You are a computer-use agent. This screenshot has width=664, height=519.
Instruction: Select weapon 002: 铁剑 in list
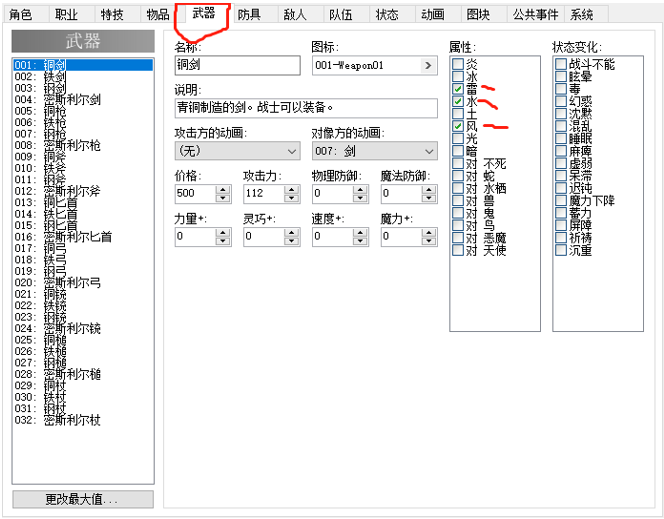83,77
